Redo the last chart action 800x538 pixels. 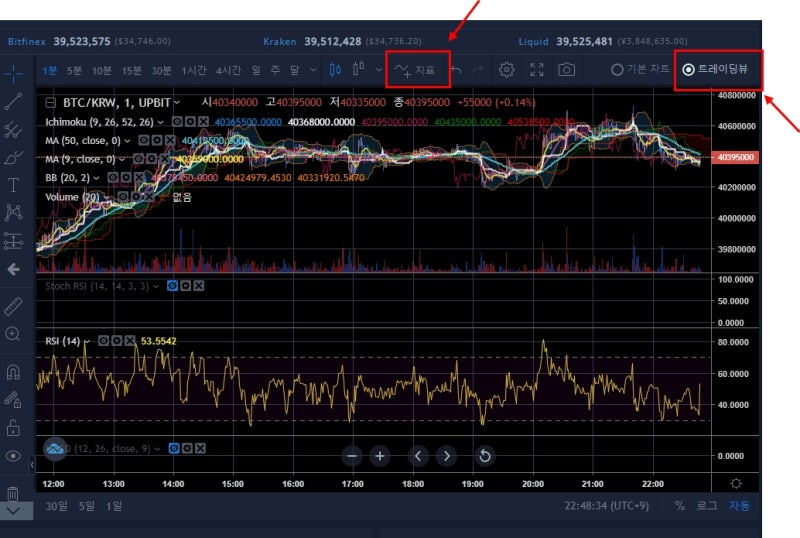478,70
